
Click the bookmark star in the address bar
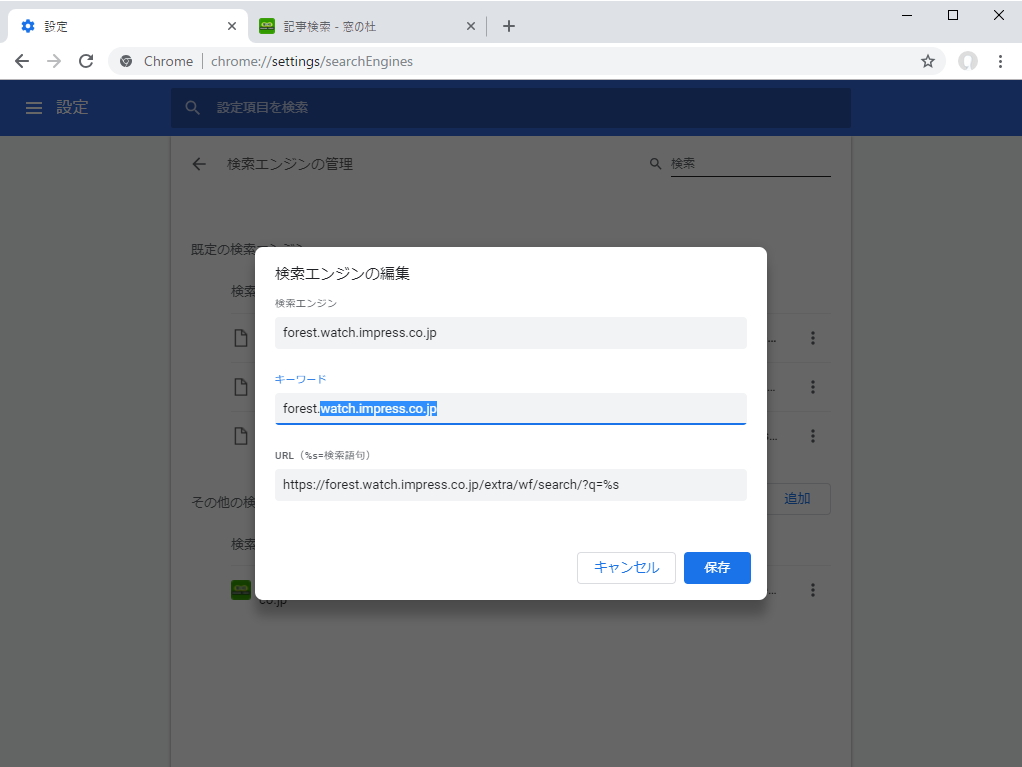(x=928, y=61)
